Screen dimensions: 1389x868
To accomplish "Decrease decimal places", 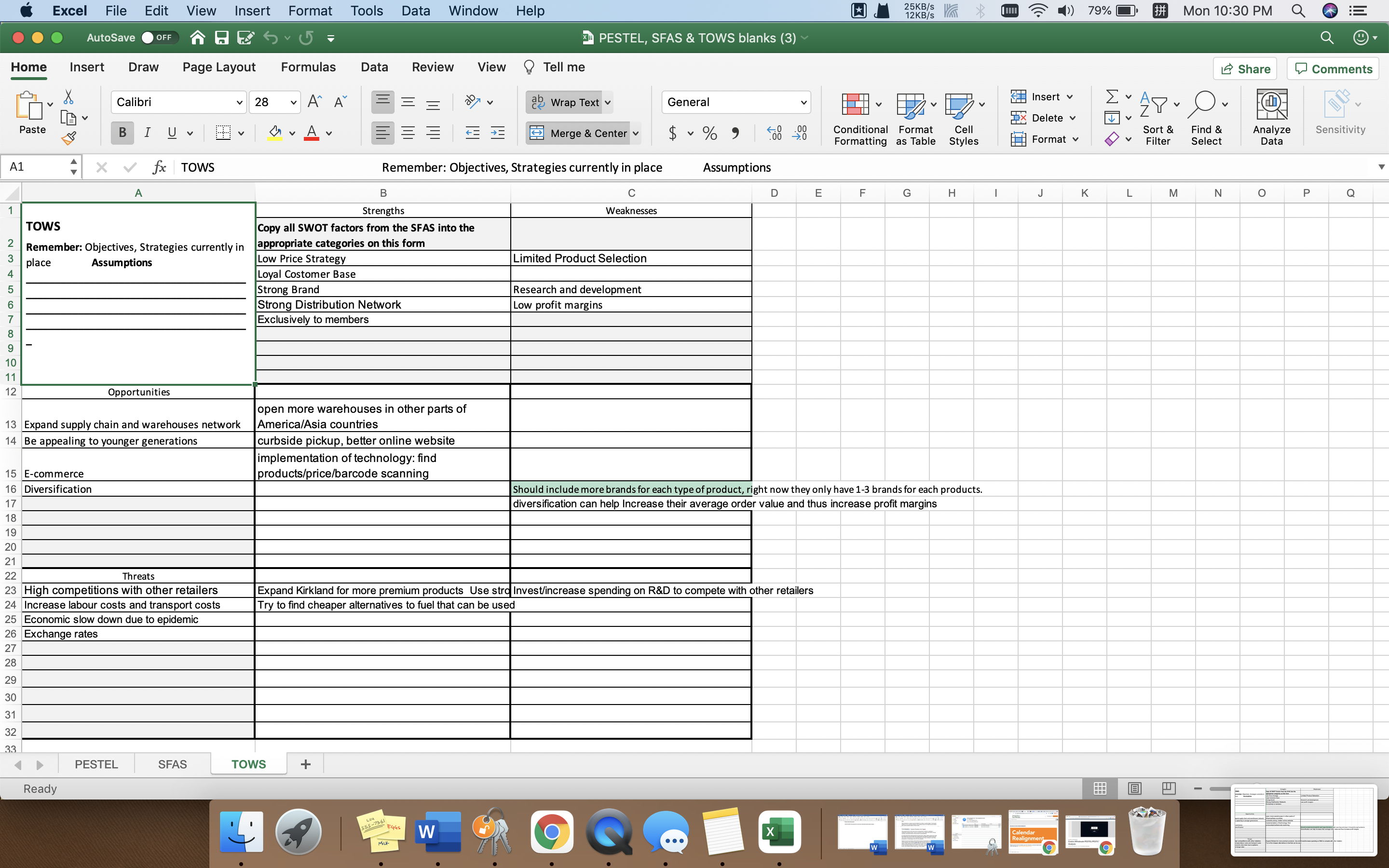I will tap(799, 133).
